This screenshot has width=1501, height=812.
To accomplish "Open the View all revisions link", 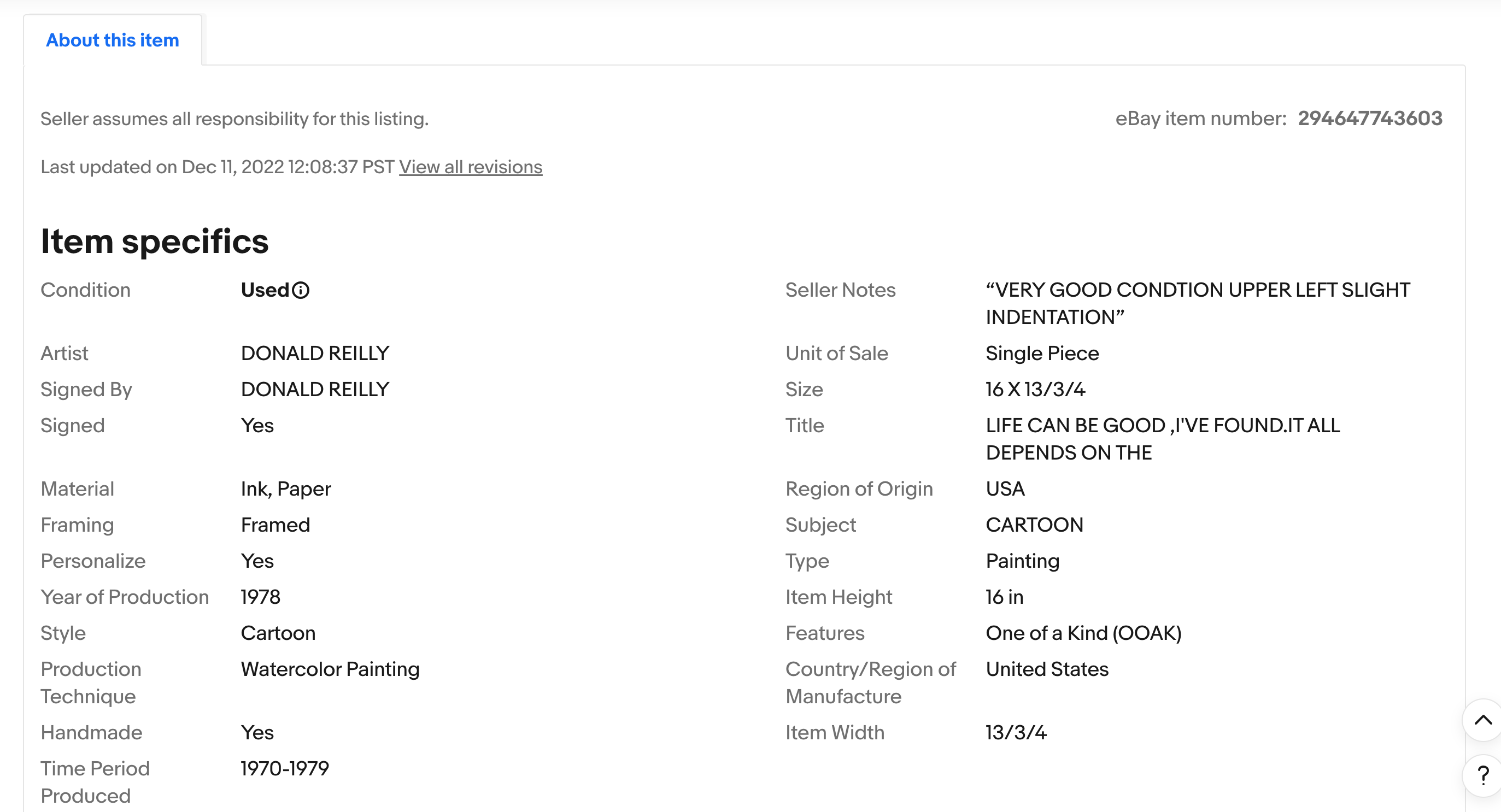I will pos(470,167).
